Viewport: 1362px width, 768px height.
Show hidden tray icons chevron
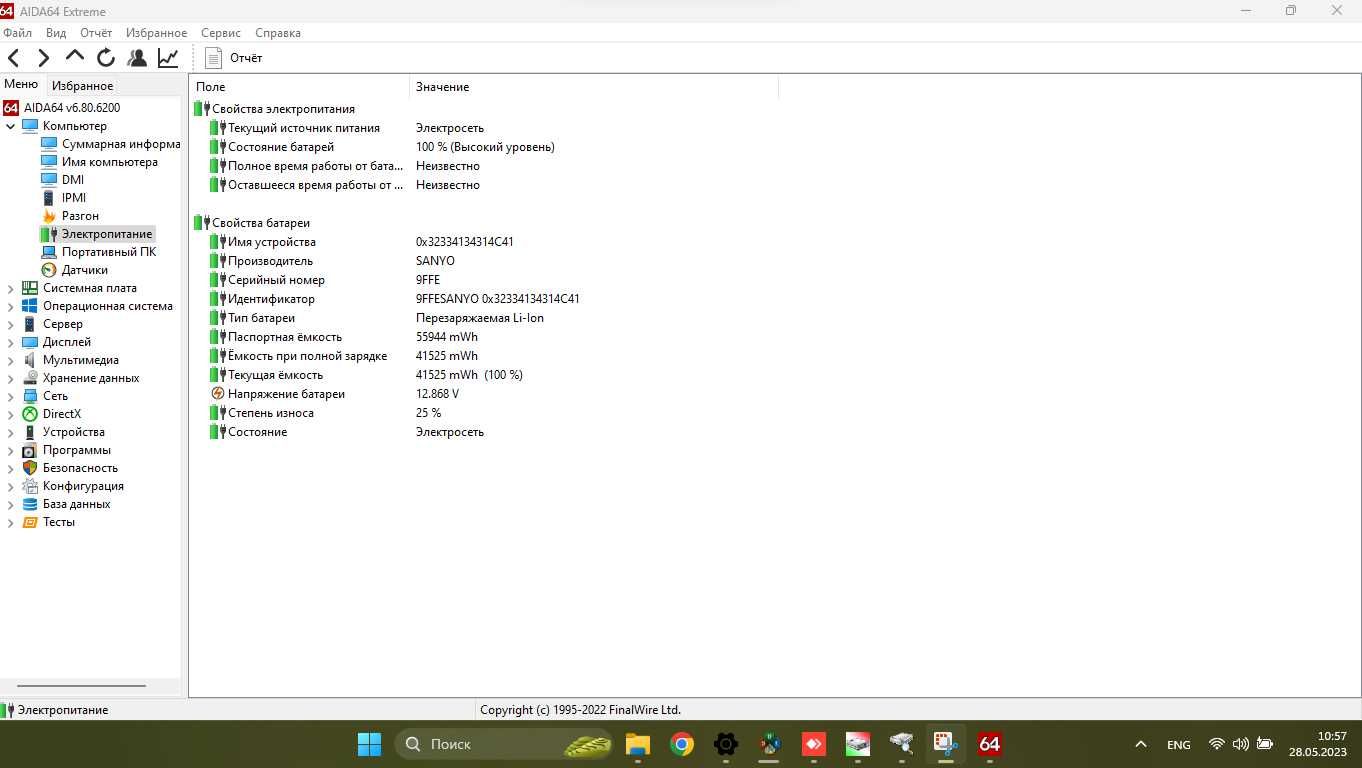[x=1140, y=745]
